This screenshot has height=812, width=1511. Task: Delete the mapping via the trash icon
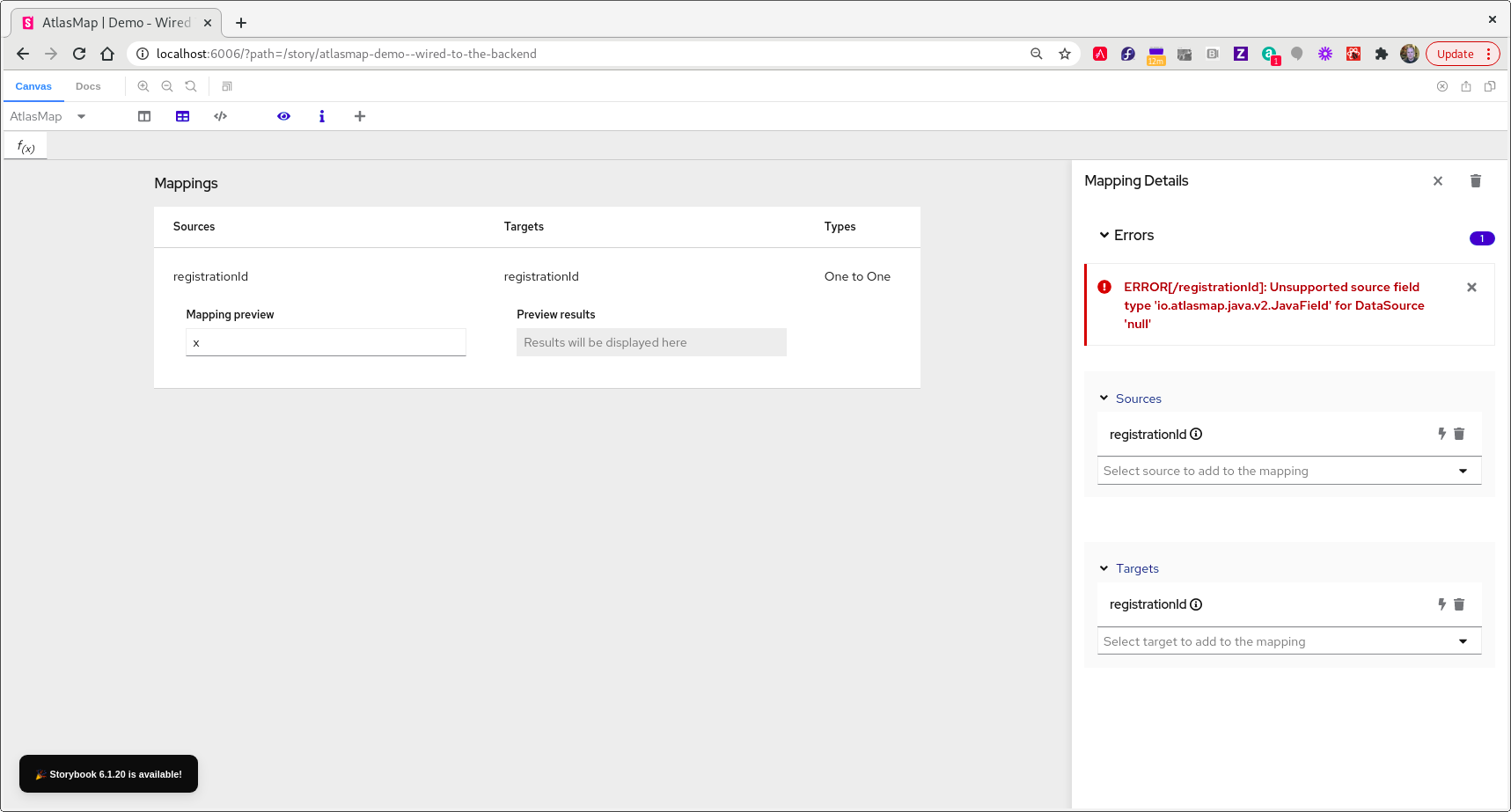(x=1476, y=180)
